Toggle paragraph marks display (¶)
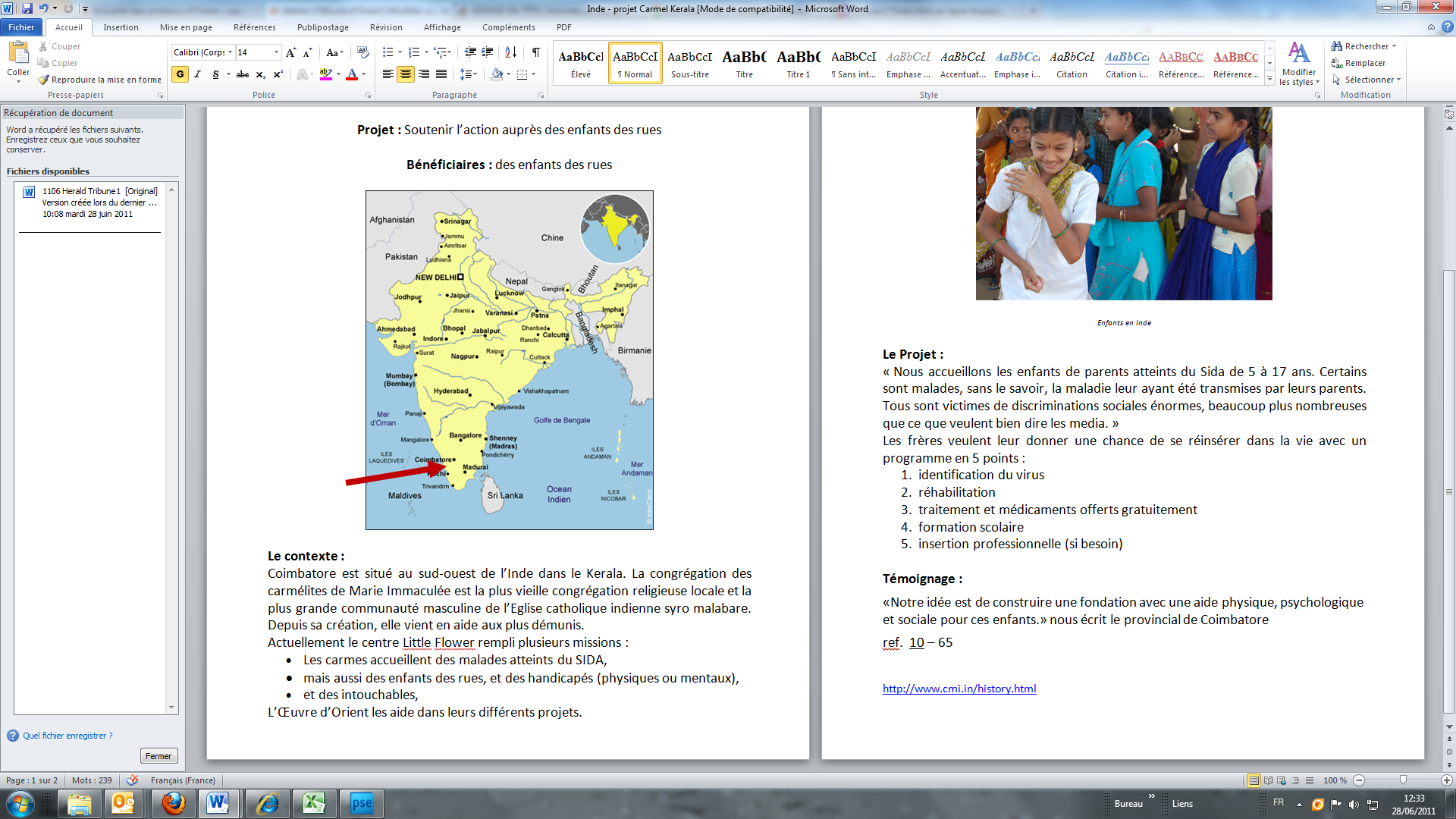1456x819 pixels. [536, 52]
